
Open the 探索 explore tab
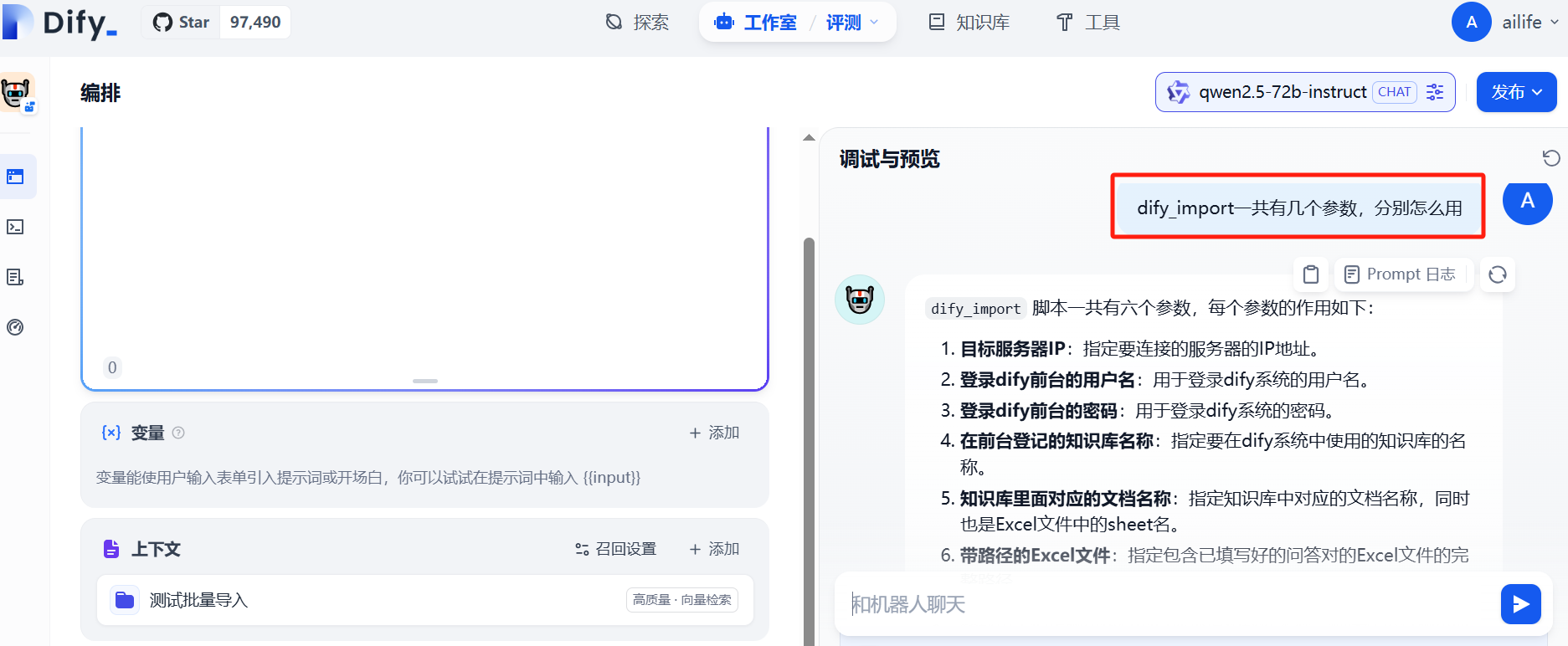pyautogui.click(x=637, y=23)
